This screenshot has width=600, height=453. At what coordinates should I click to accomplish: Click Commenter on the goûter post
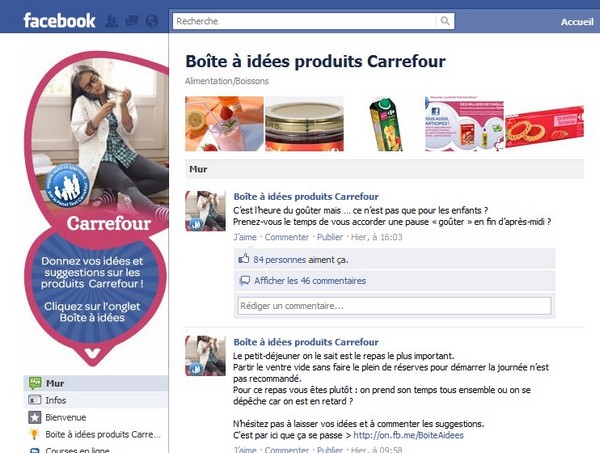pos(287,237)
